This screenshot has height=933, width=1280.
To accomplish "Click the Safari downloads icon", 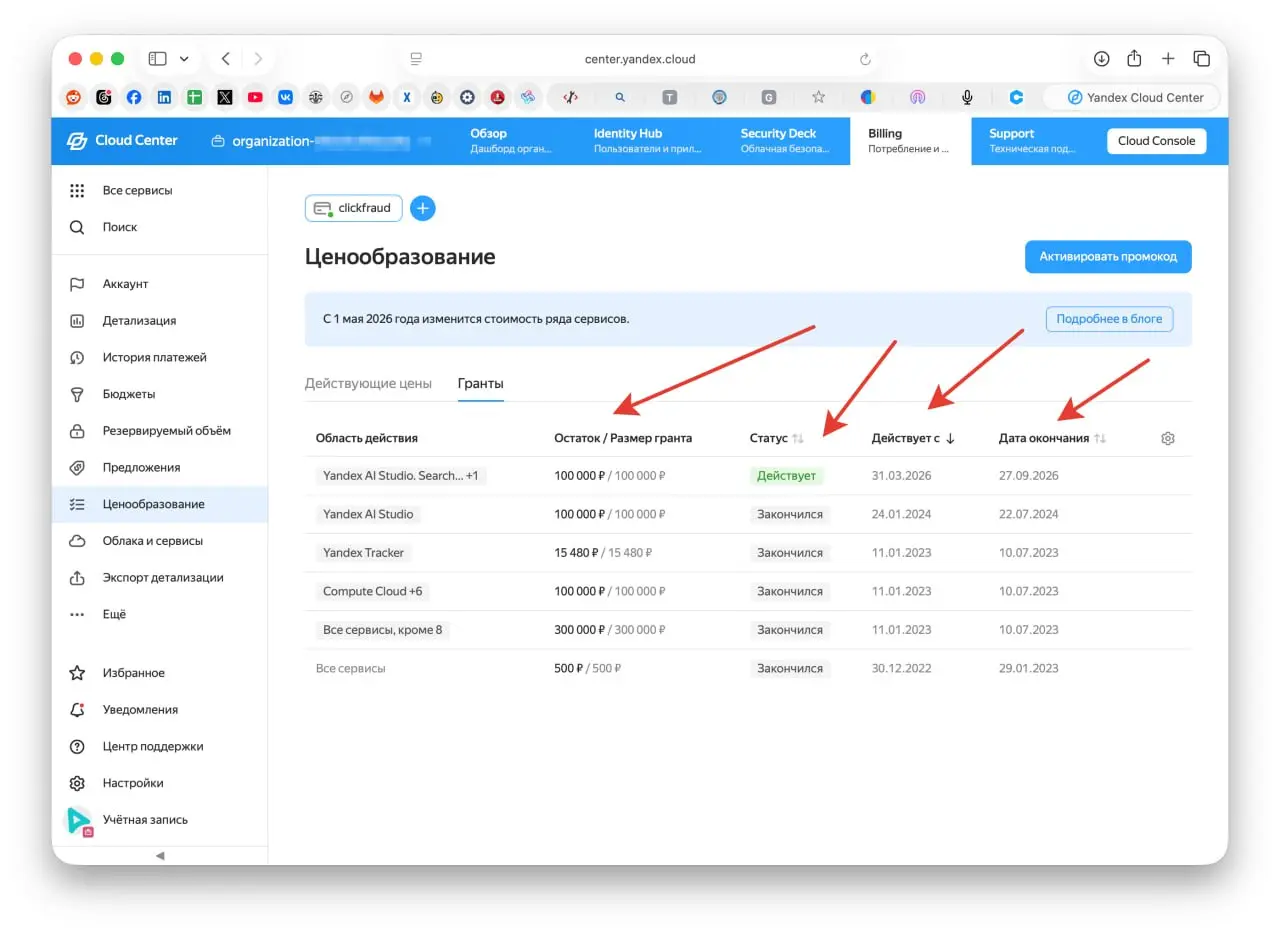I will tap(1101, 59).
